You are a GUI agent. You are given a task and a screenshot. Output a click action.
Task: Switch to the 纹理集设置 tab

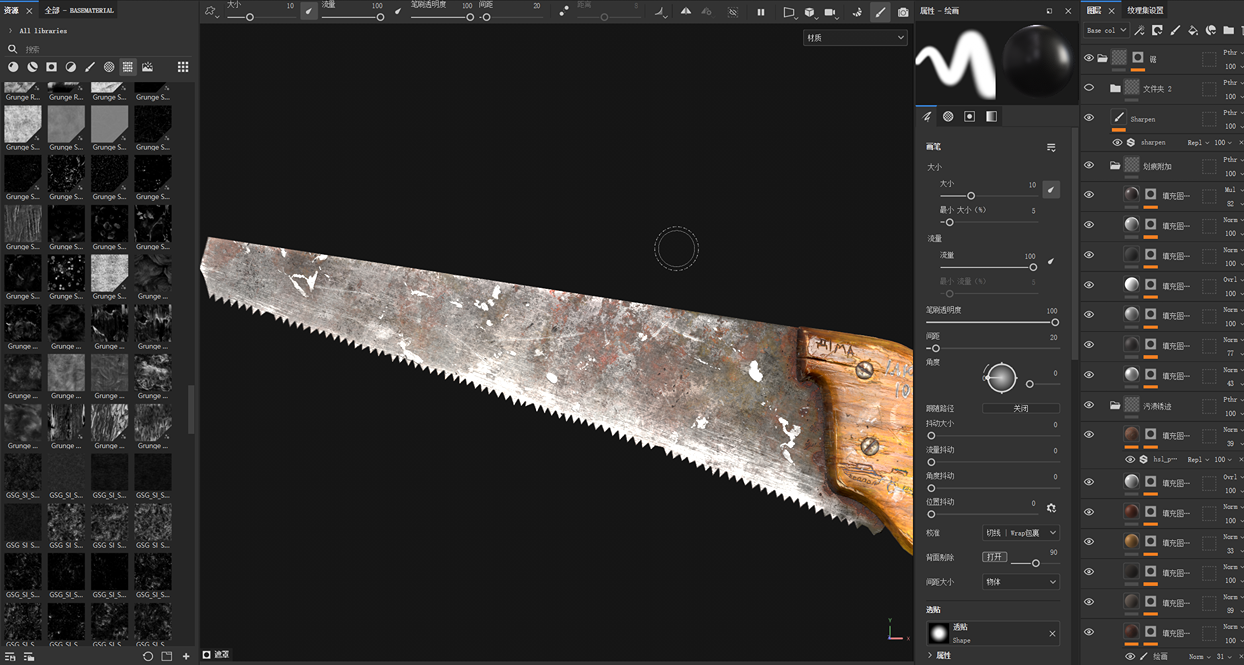[1145, 10]
